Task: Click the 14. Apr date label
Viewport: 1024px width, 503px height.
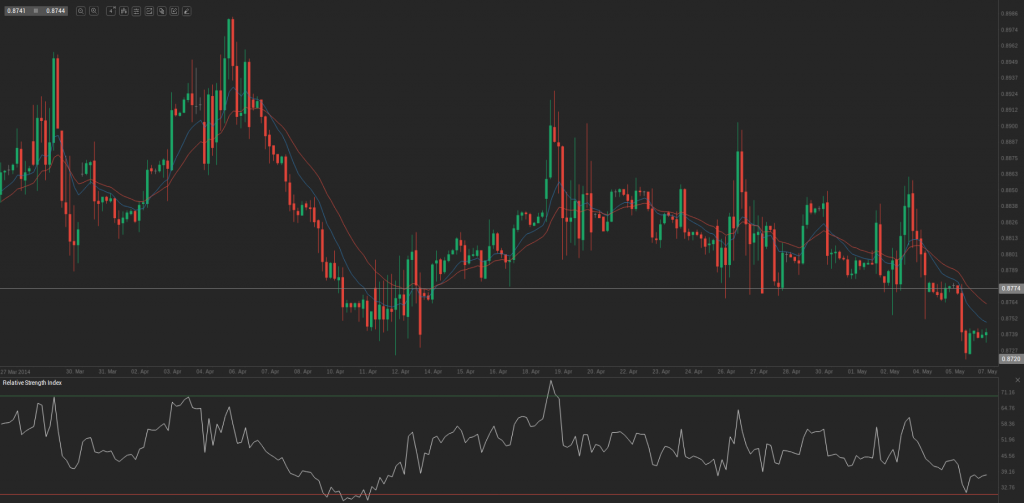Action: pos(433,371)
